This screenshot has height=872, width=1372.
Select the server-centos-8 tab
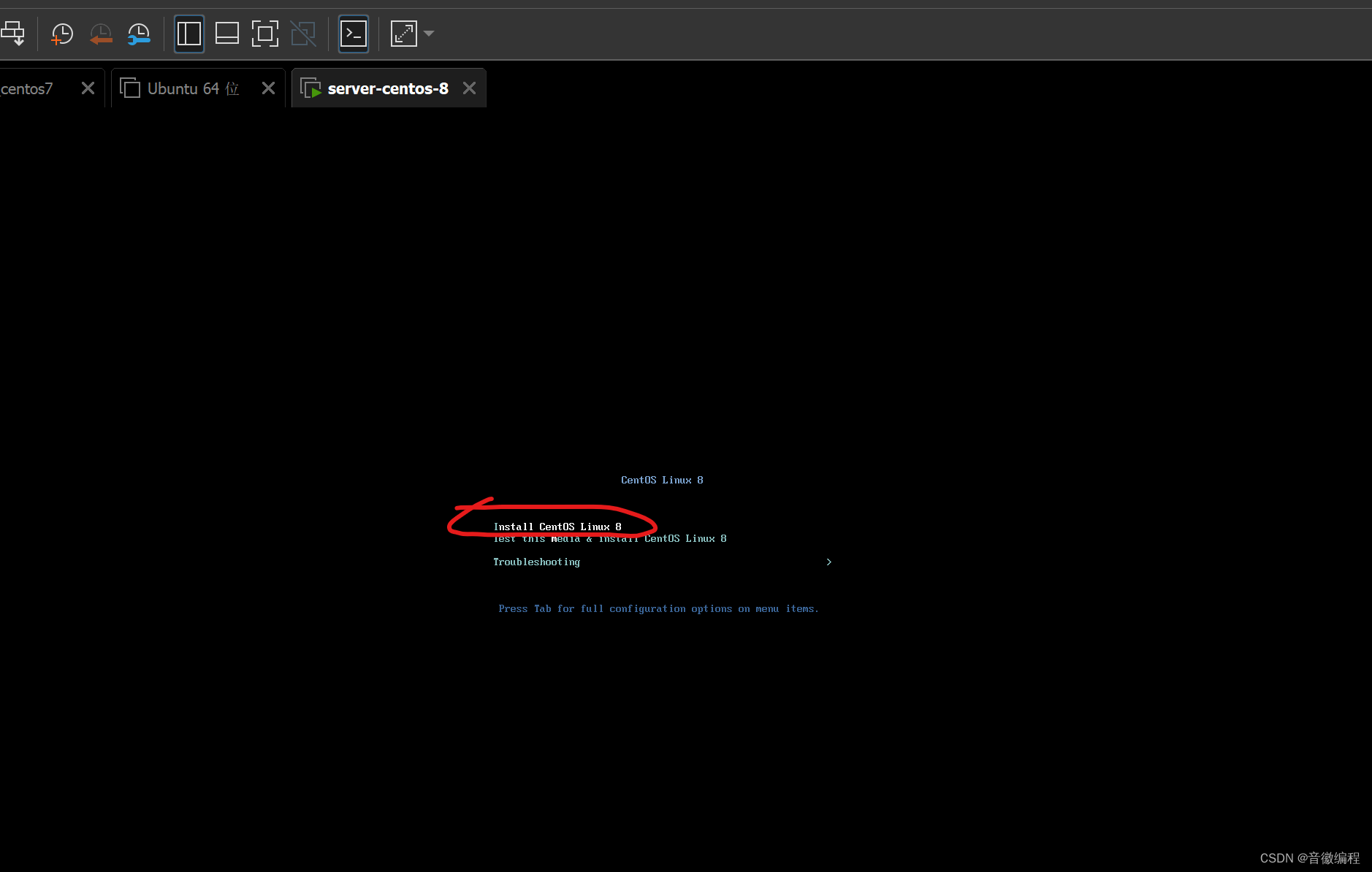tap(388, 88)
